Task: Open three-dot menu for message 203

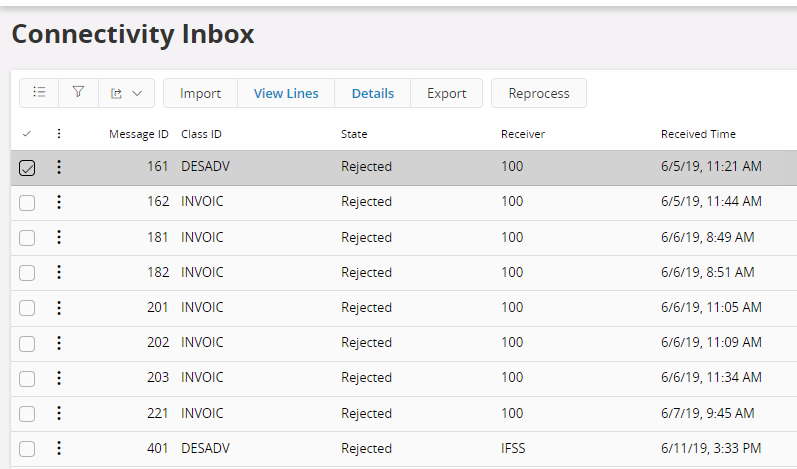Action: pos(59,378)
